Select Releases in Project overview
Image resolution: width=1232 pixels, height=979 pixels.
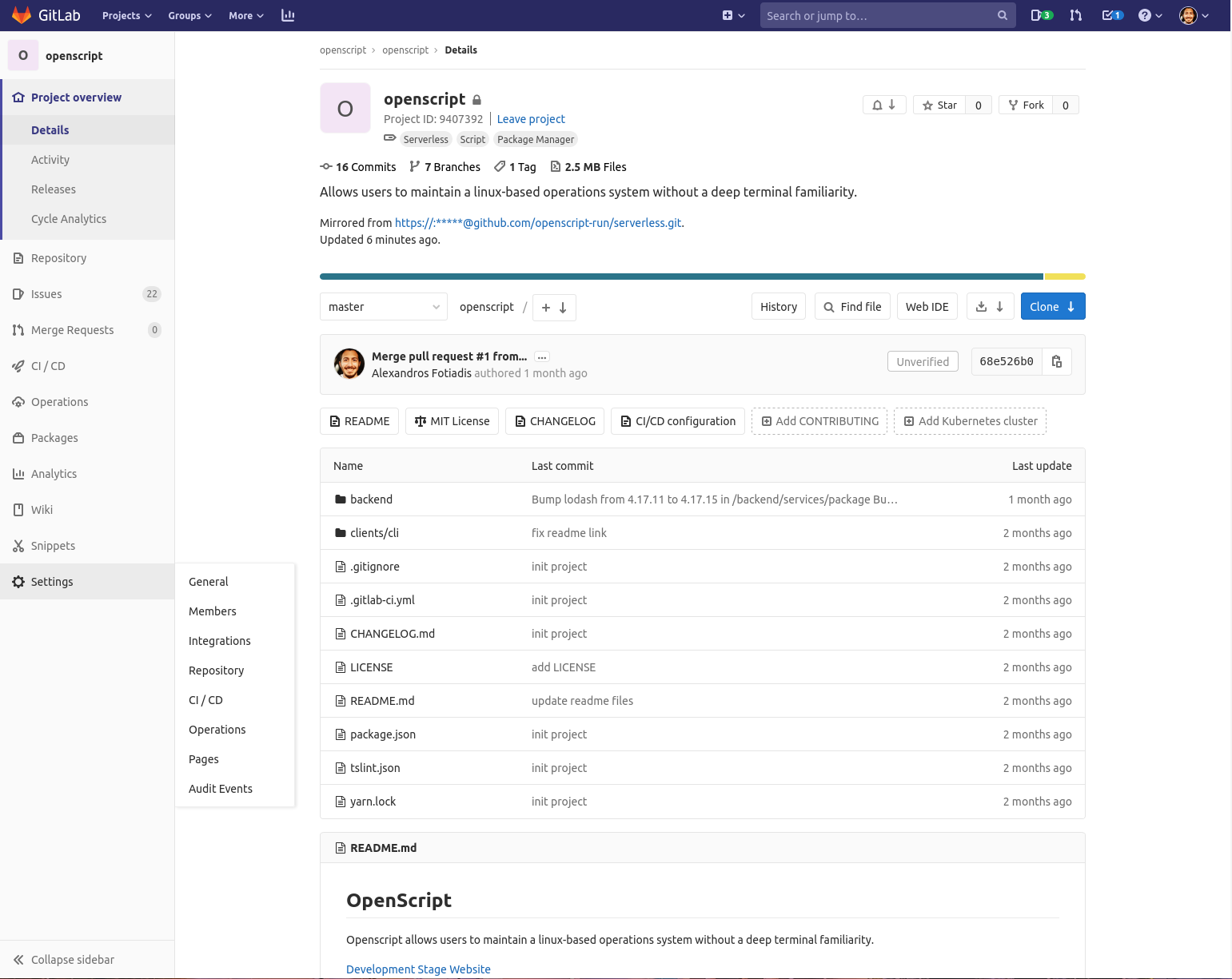pyautogui.click(x=89, y=189)
